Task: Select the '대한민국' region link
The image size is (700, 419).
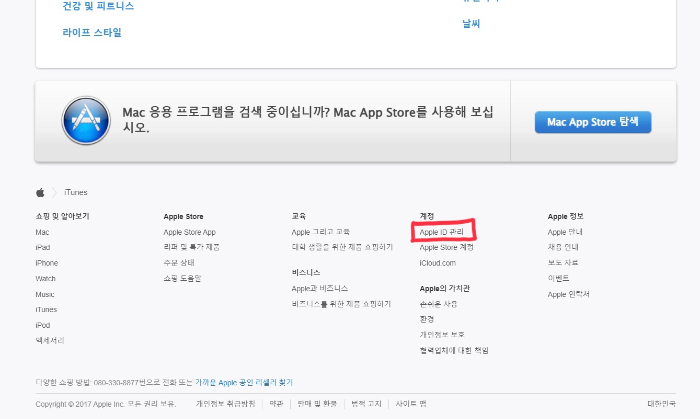Action: pyautogui.click(x=662, y=404)
